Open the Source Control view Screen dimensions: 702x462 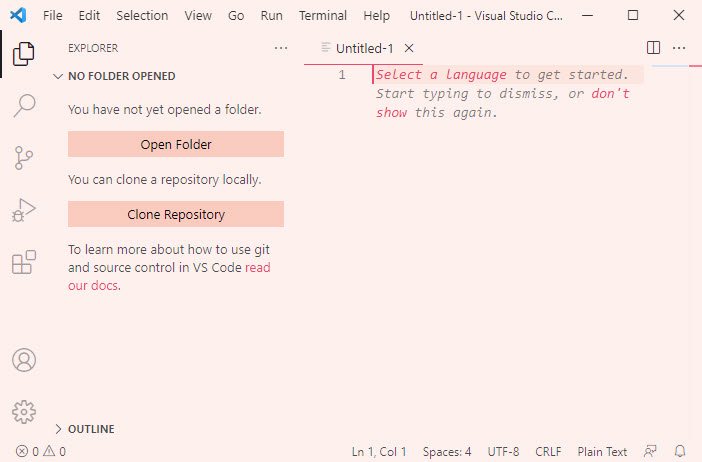24,158
